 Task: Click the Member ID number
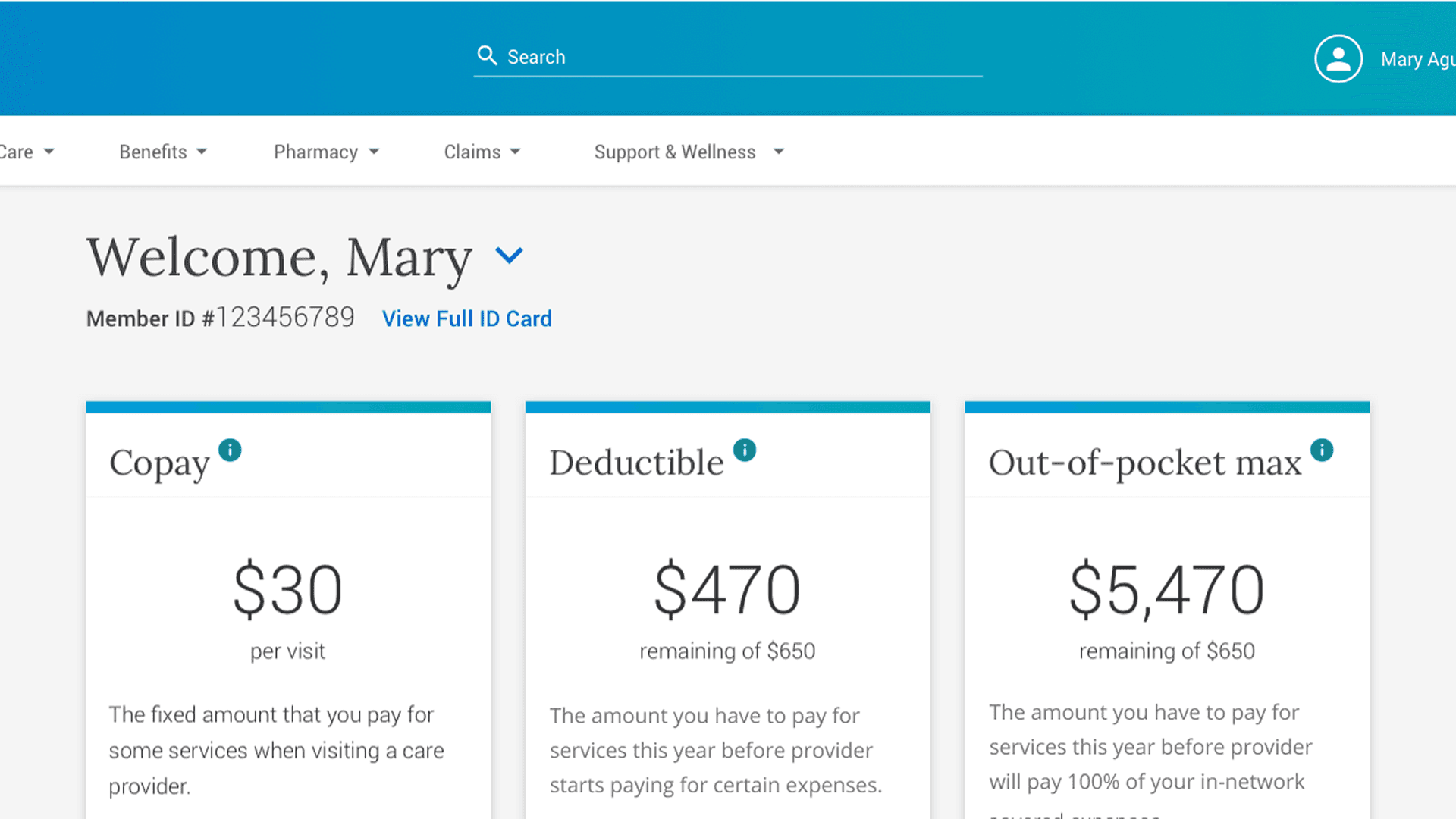point(285,317)
